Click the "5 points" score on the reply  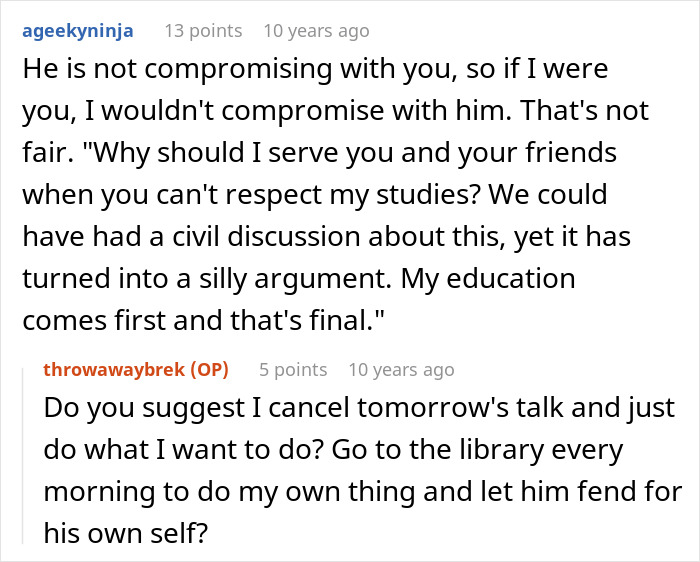coord(293,370)
